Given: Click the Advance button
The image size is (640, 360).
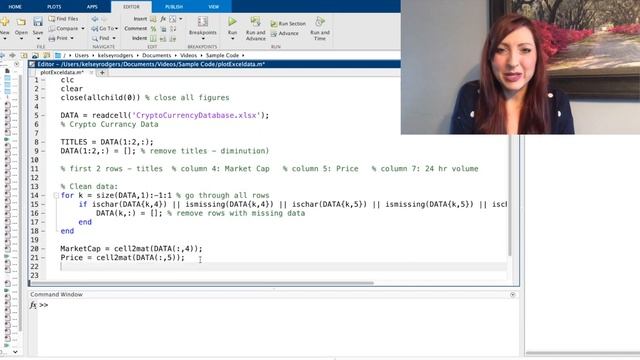Looking at the screenshot, I should 284,33.
